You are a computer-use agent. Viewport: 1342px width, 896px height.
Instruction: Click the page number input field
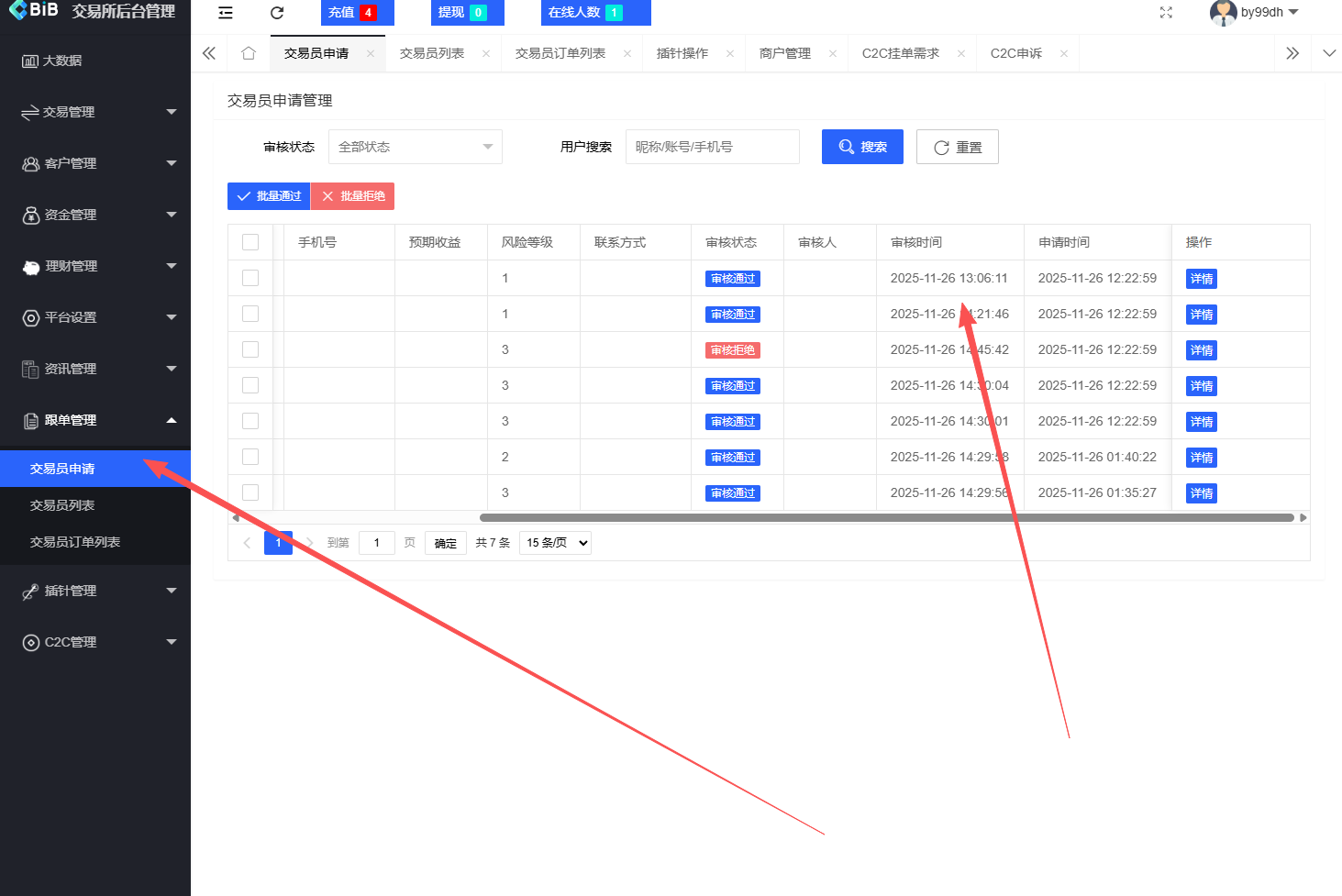[x=377, y=542]
